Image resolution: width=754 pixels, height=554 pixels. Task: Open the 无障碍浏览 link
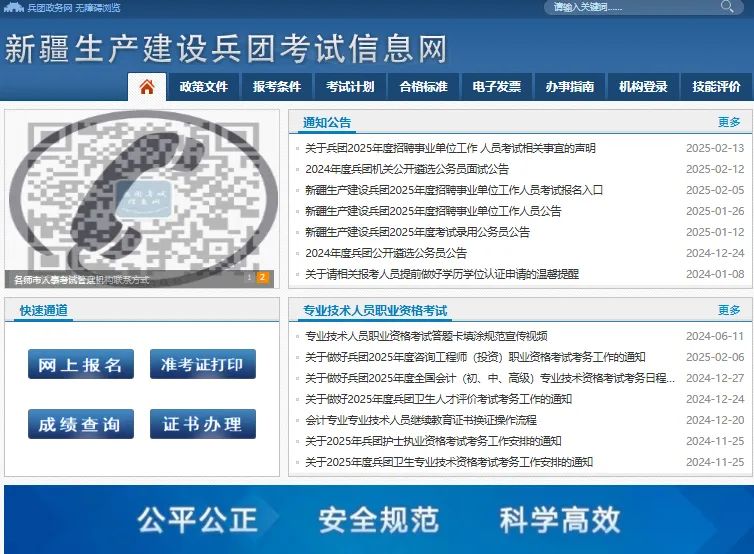98,8
